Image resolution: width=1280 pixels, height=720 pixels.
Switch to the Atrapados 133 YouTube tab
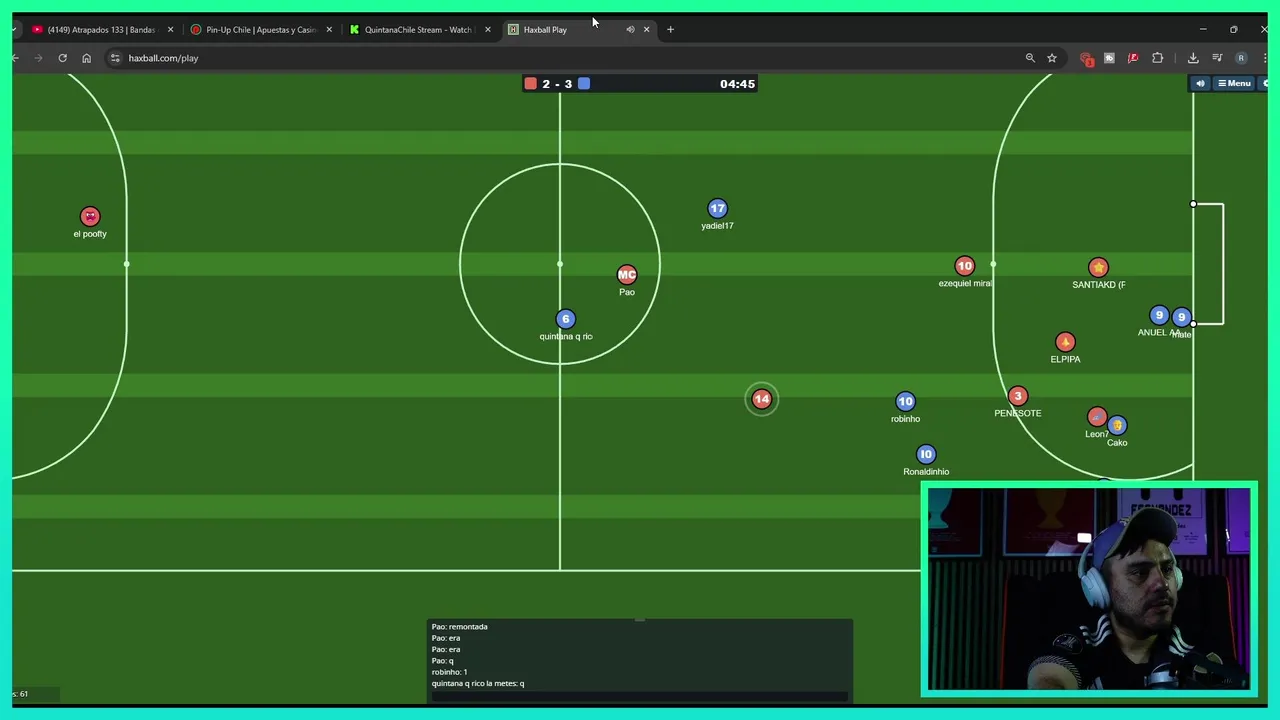100,30
